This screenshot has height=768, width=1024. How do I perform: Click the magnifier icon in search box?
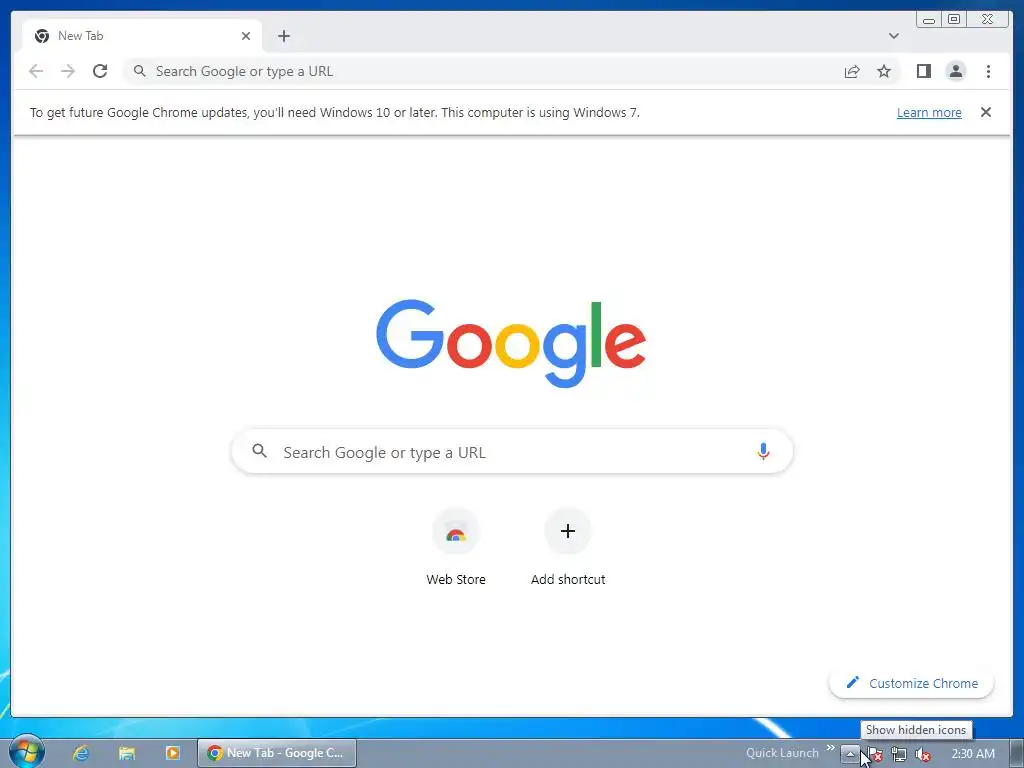tap(259, 451)
